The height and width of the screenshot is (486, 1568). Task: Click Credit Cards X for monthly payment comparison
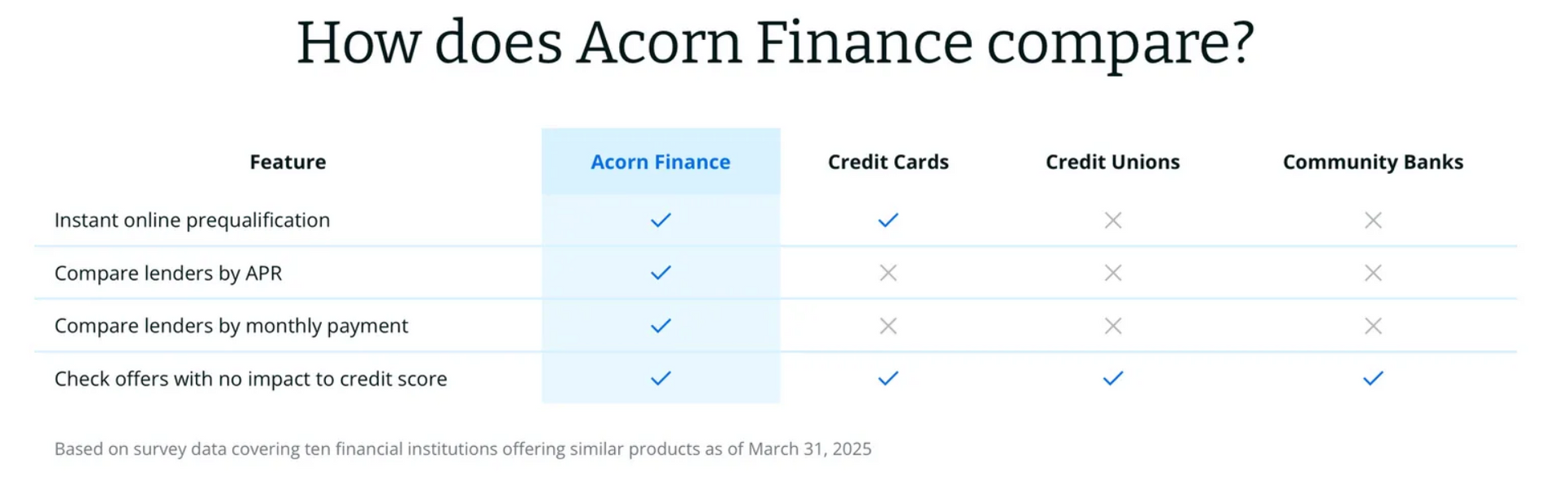(x=888, y=326)
